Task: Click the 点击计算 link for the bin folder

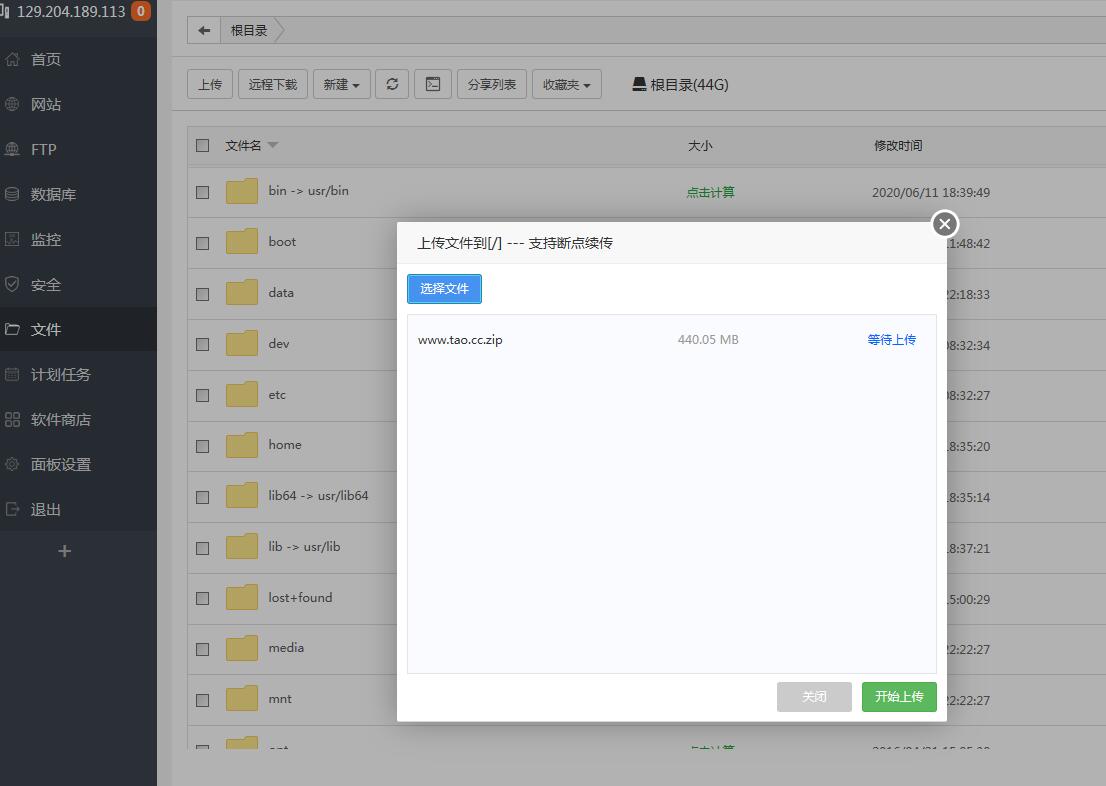Action: [x=710, y=192]
